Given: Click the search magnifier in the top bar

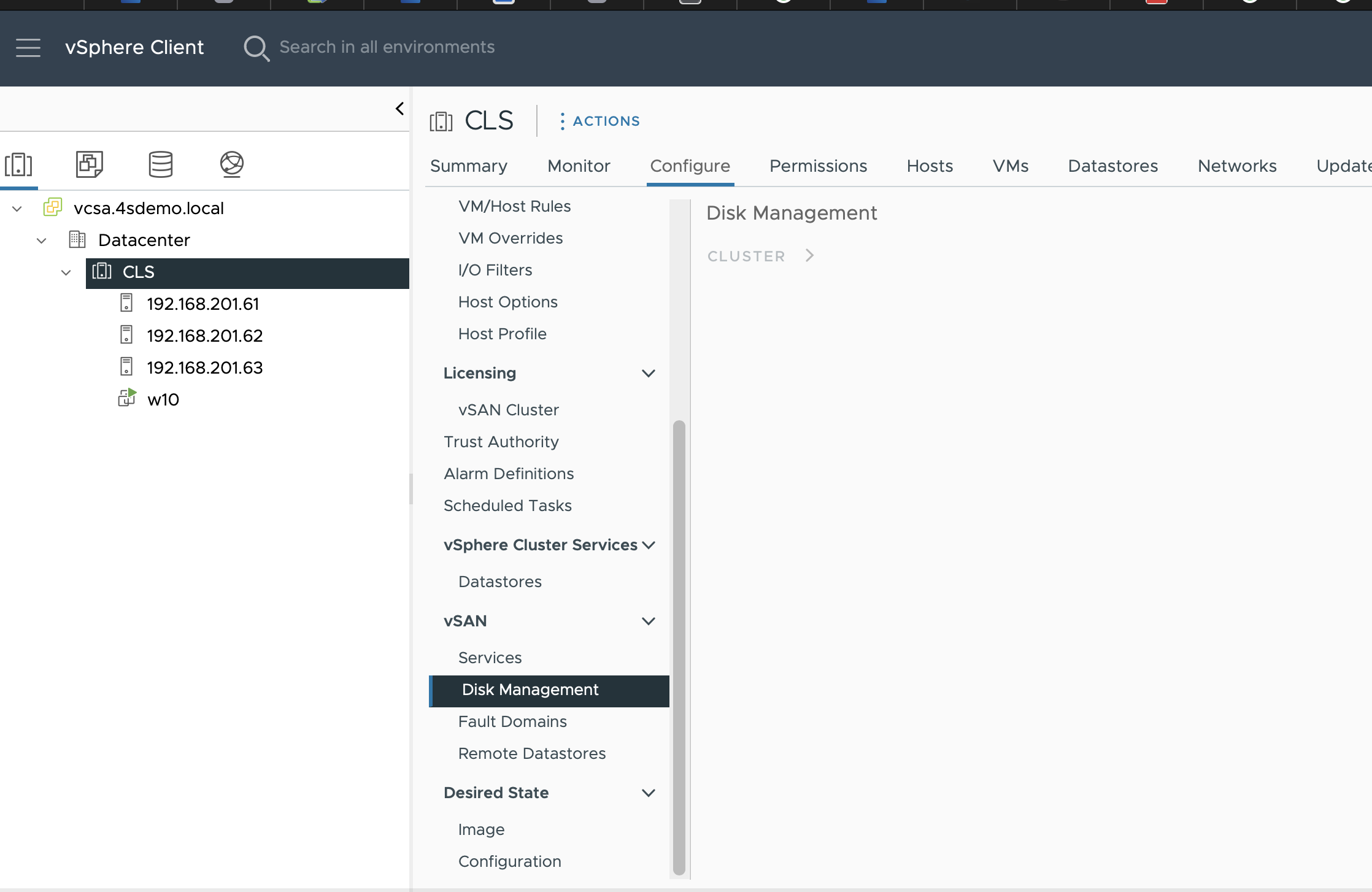Looking at the screenshot, I should tap(256, 48).
